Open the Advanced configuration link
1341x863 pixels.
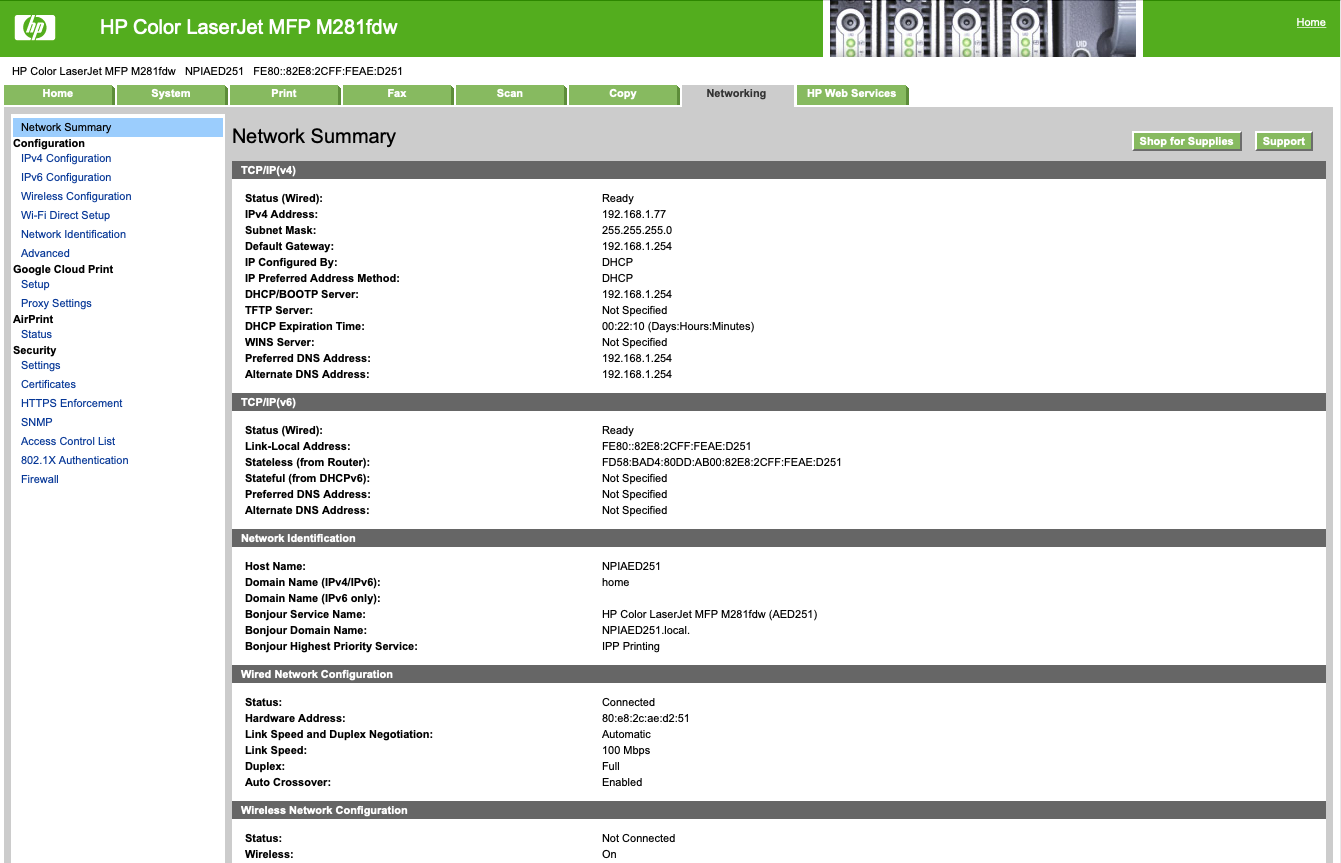coord(45,253)
